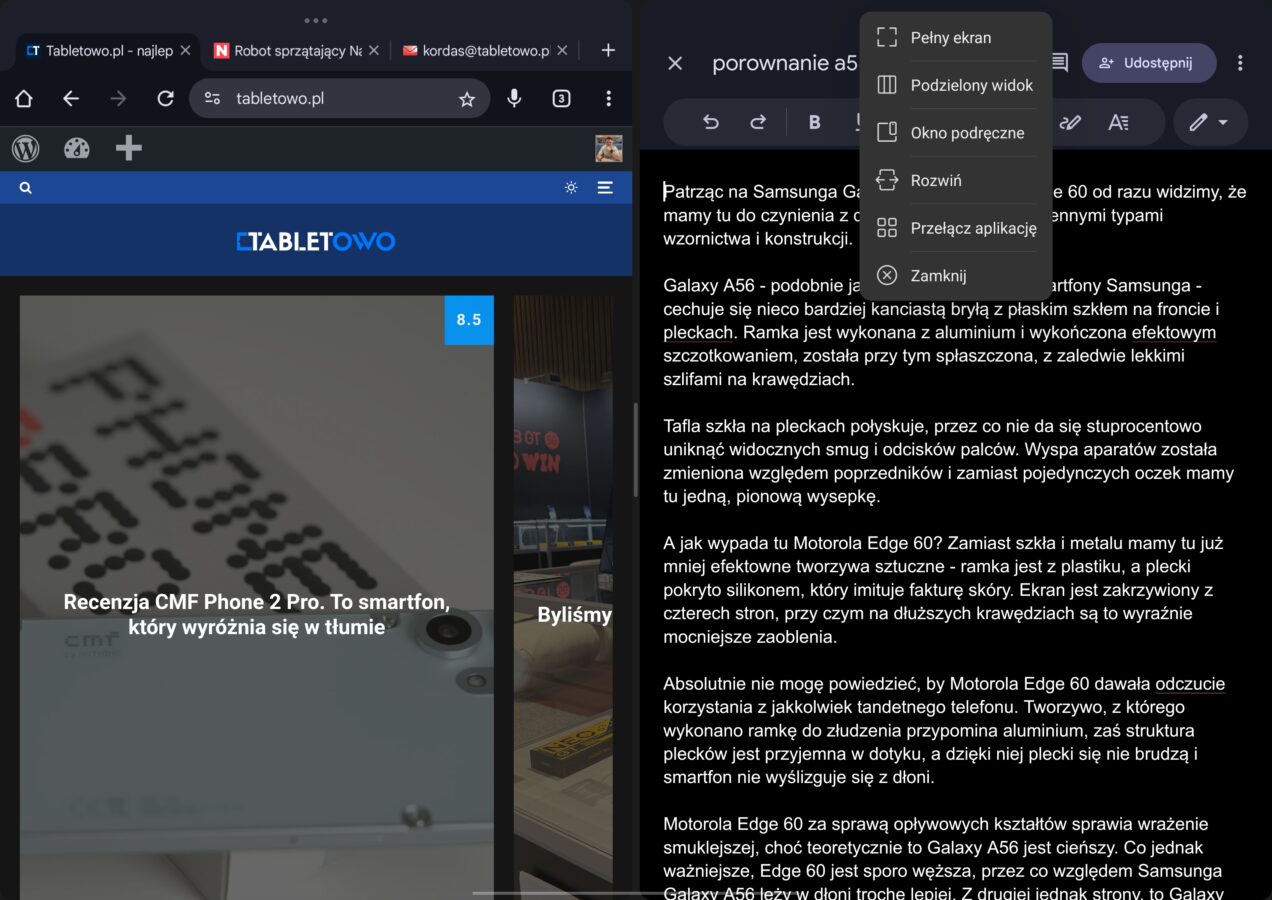Image resolution: width=1272 pixels, height=900 pixels.
Task: Navigate forward in Chrome
Action: (x=118, y=98)
